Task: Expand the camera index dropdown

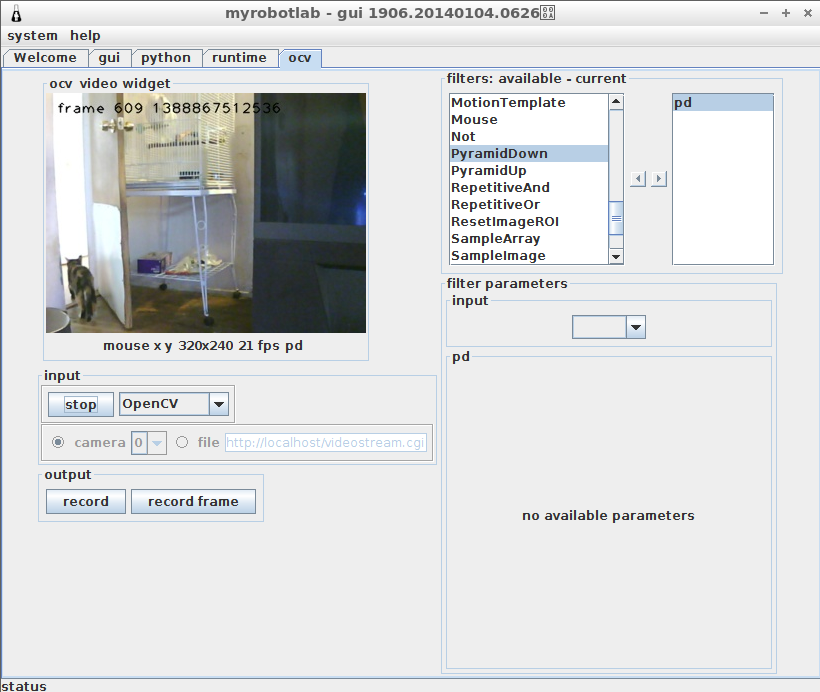Action: (157, 442)
